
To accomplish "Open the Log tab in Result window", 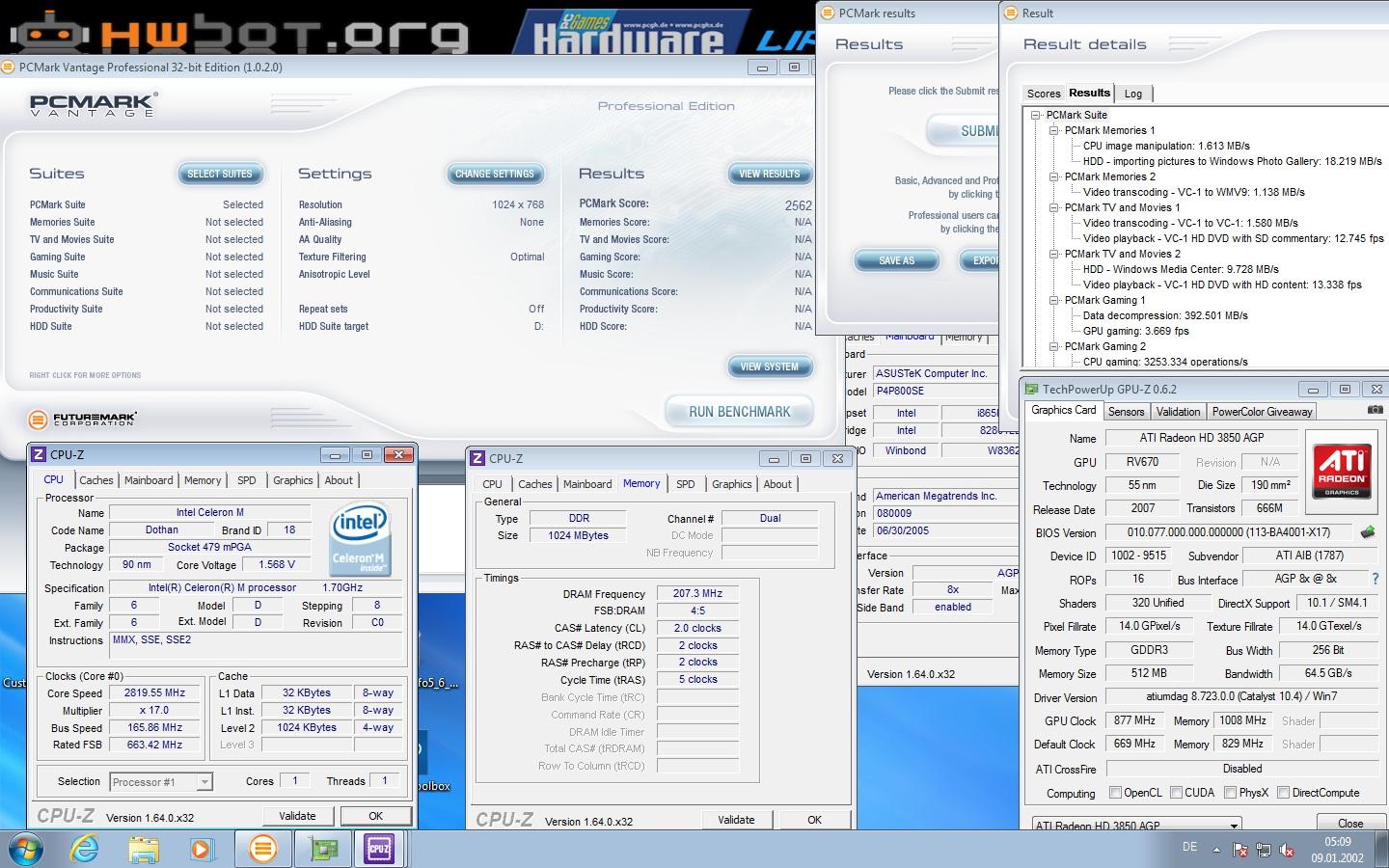I will 1133,94.
